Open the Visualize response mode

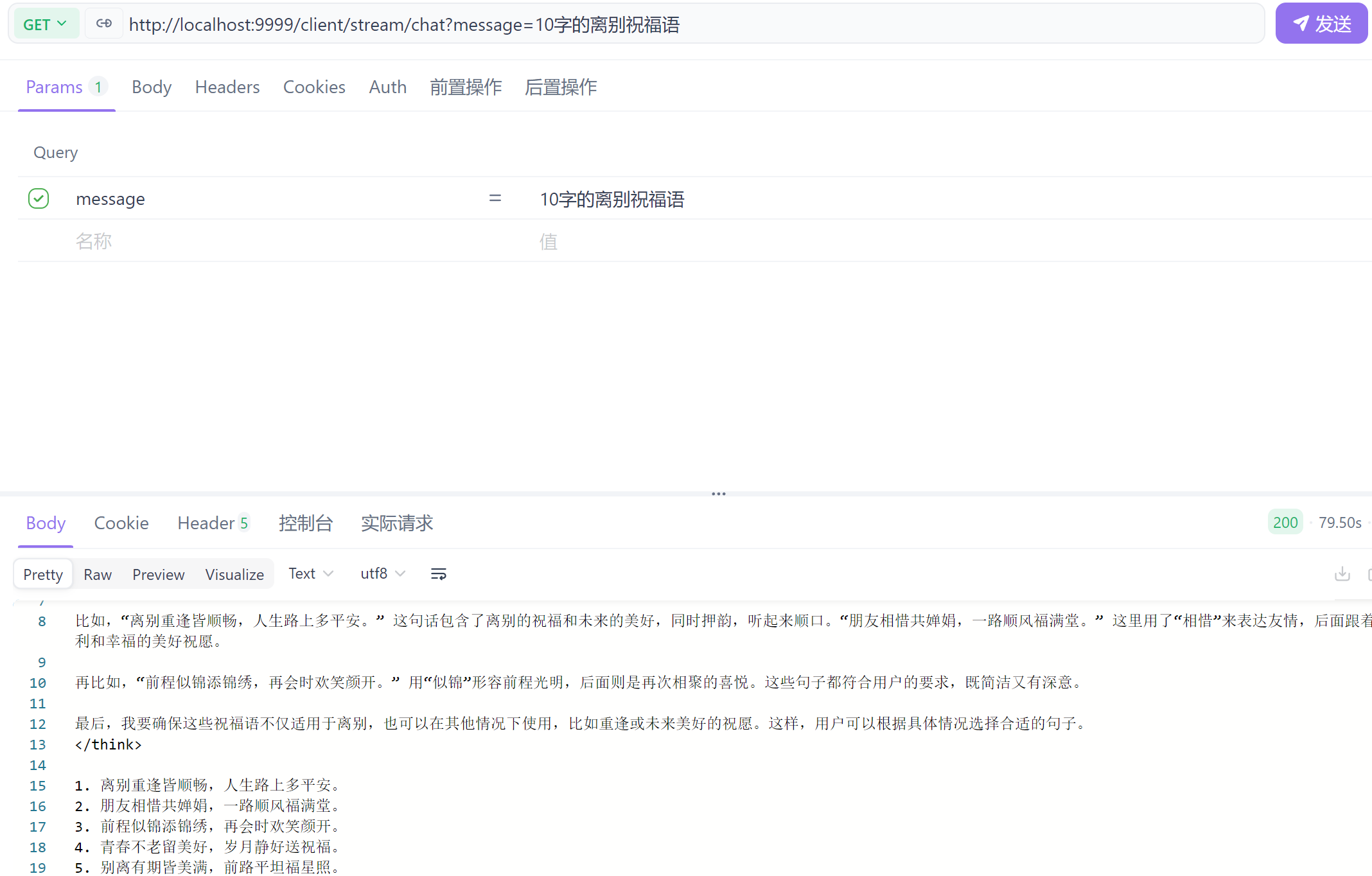click(x=234, y=574)
